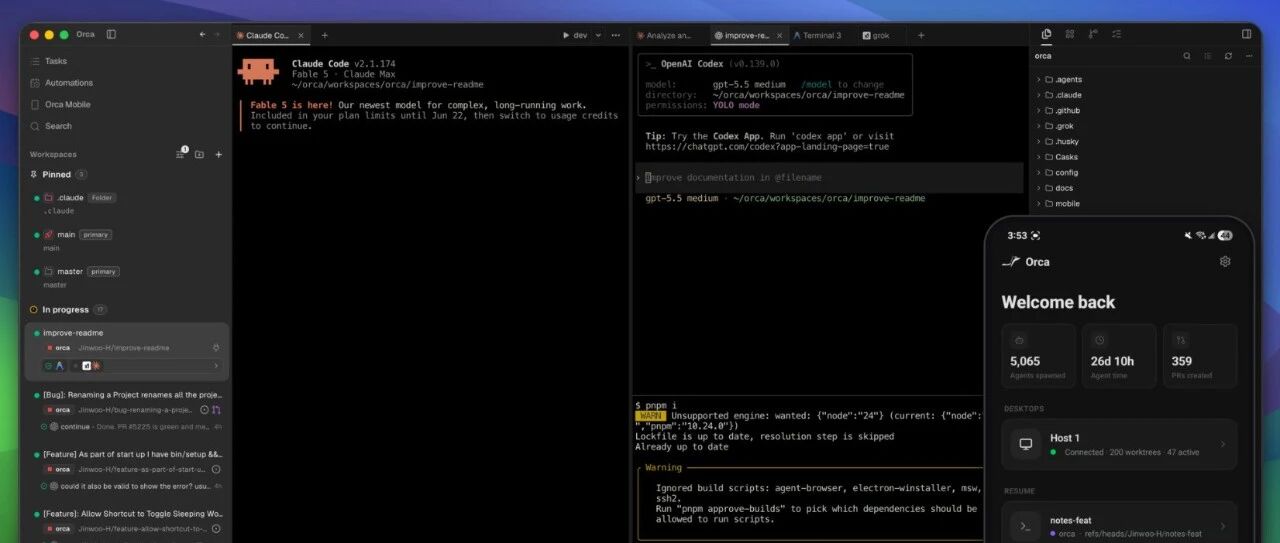This screenshot has height=543, width=1280.
Task: Go back with the left arrow
Action: [204, 34]
